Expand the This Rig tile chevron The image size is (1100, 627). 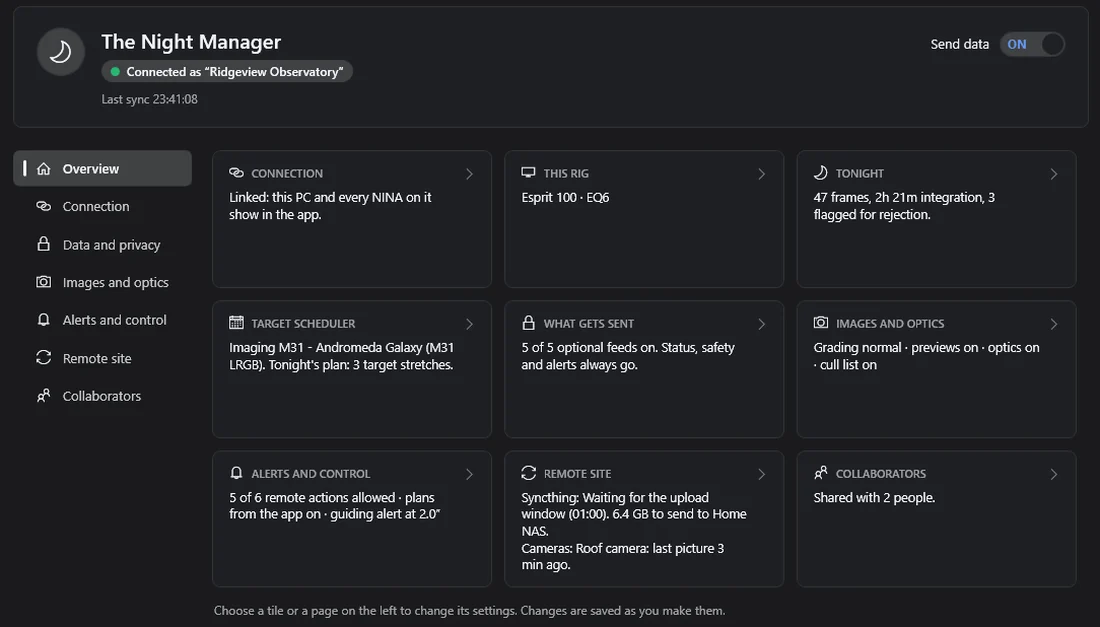[761, 174]
